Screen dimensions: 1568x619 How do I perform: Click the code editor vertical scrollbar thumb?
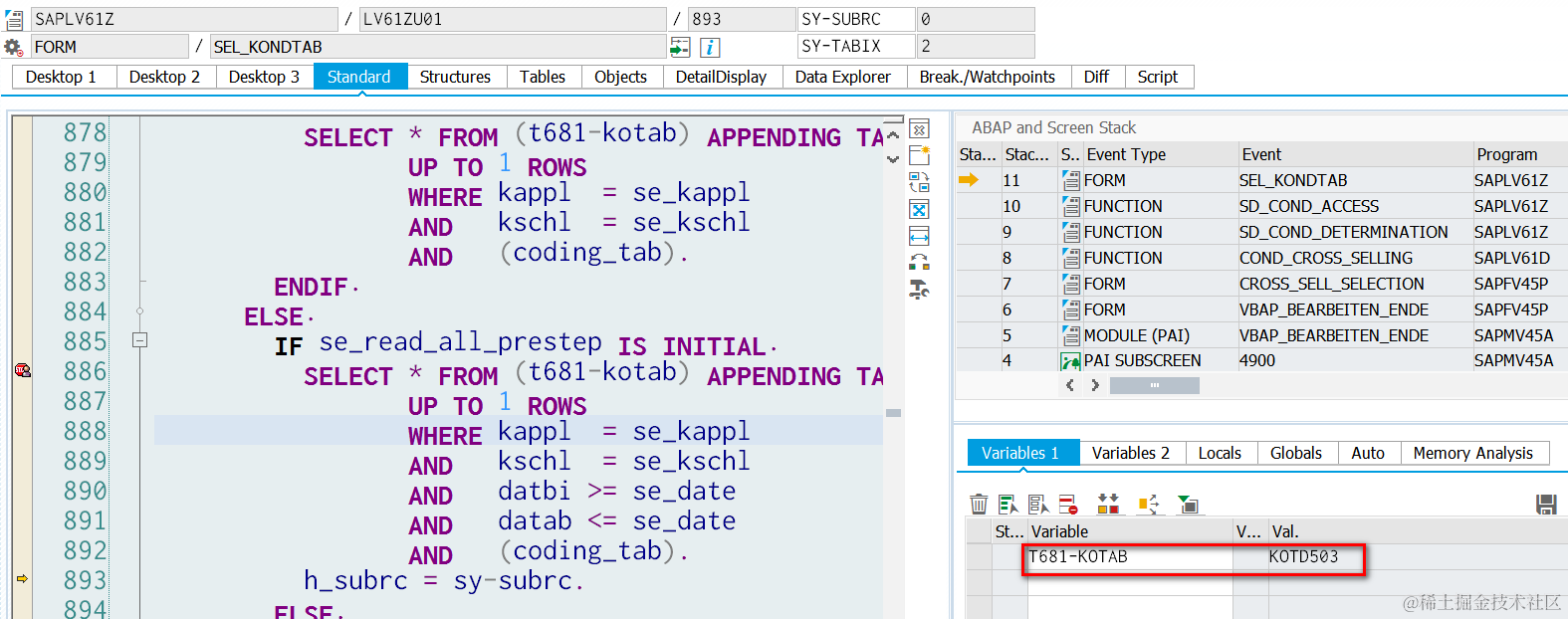pos(893,413)
